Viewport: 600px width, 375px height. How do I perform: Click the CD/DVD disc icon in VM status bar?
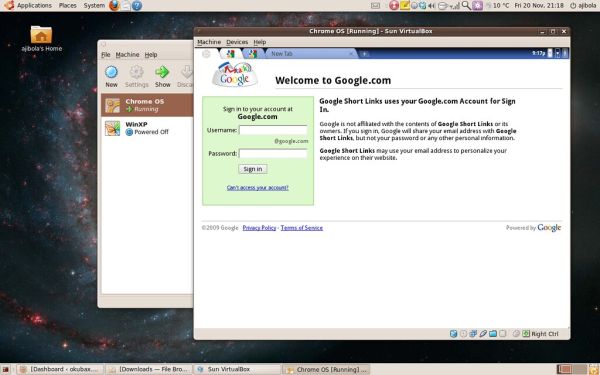tap(463, 334)
